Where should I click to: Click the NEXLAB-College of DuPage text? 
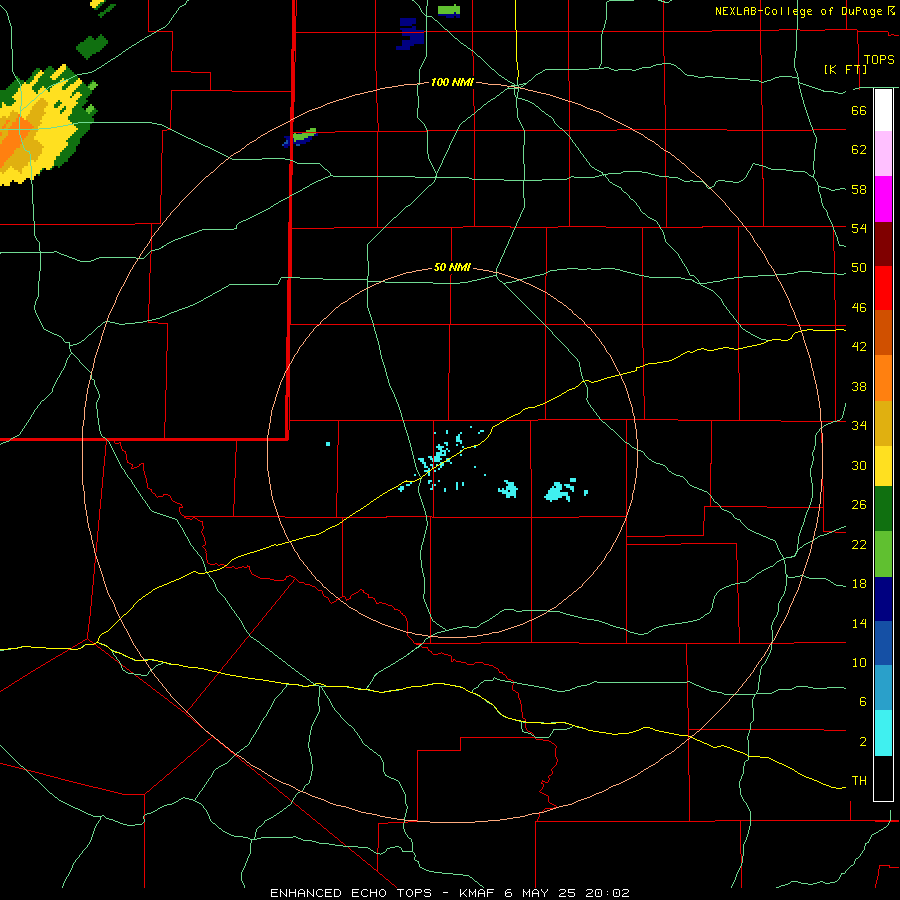tap(798, 11)
